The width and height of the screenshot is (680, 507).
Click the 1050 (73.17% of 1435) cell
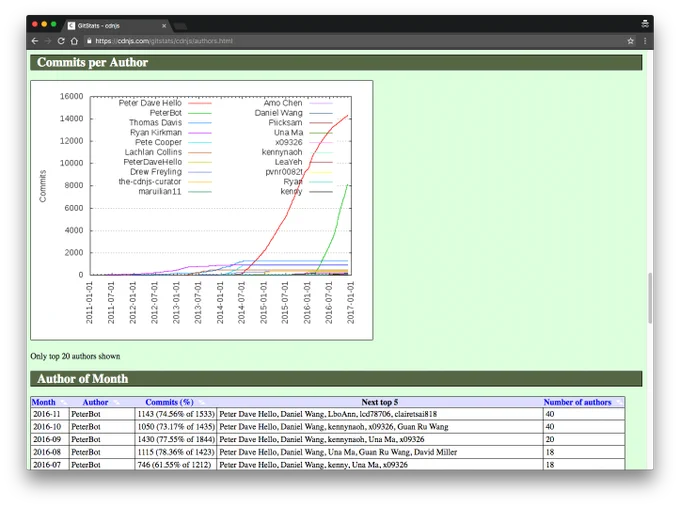pyautogui.click(x=176, y=427)
